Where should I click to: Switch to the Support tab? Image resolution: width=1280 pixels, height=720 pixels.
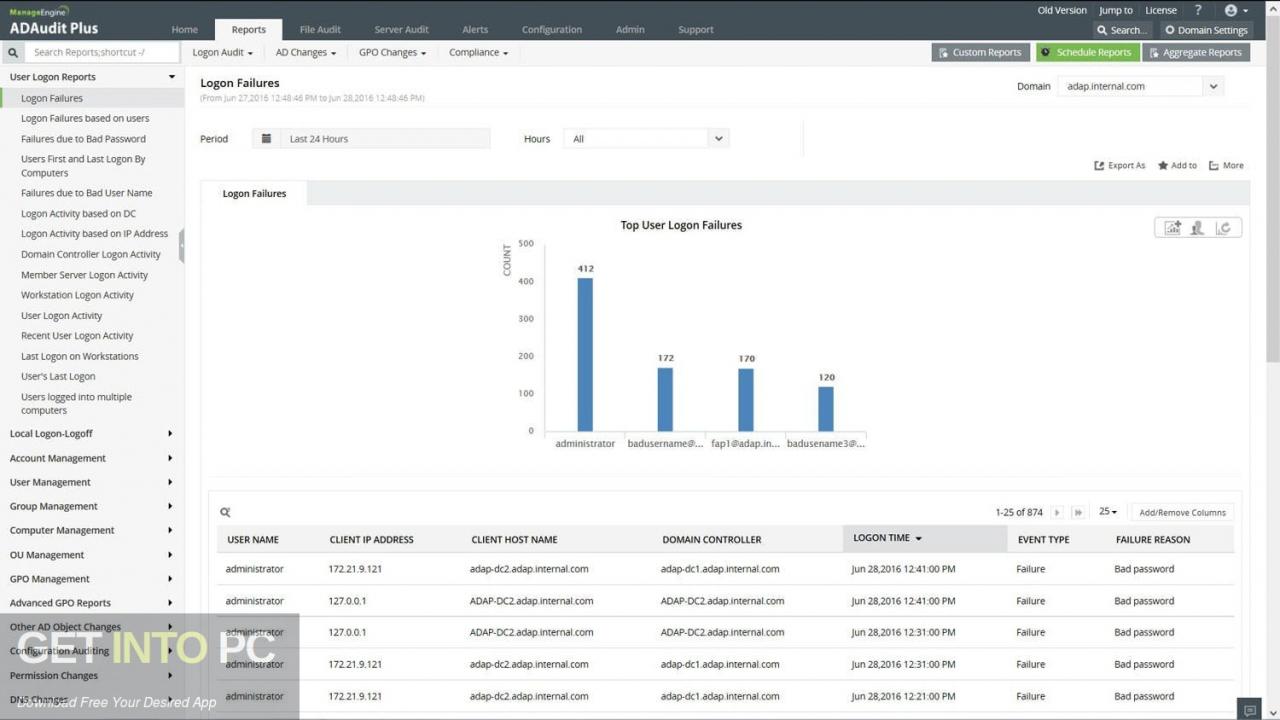(x=696, y=30)
